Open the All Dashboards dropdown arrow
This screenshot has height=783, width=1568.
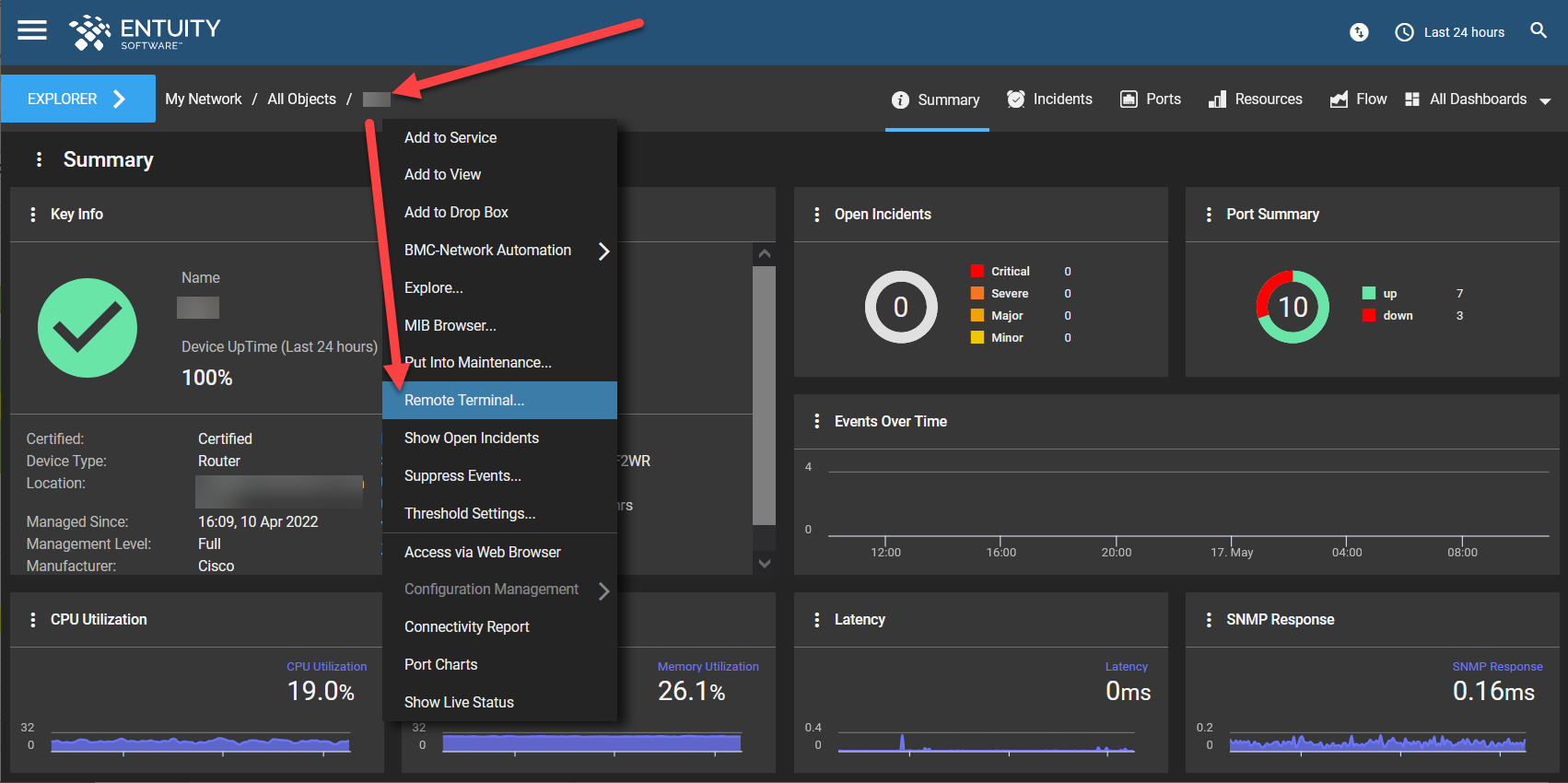(1545, 100)
